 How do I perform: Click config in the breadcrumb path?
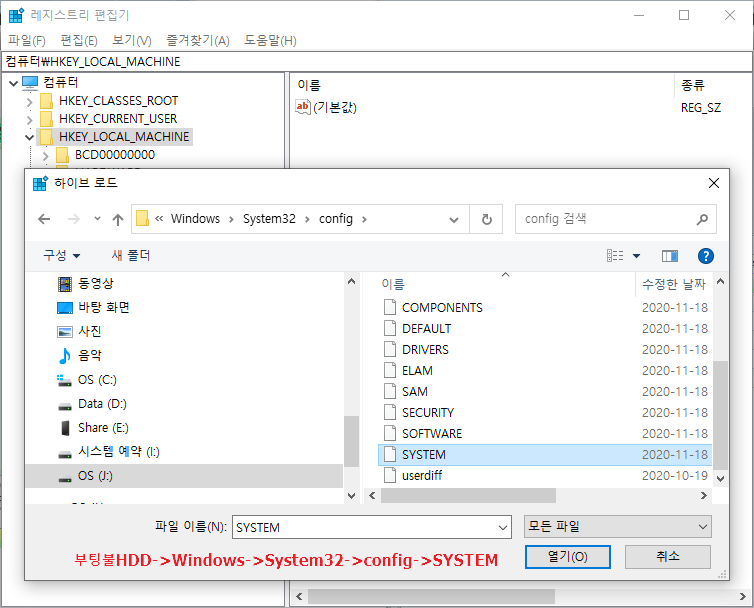pyautogui.click(x=336, y=219)
